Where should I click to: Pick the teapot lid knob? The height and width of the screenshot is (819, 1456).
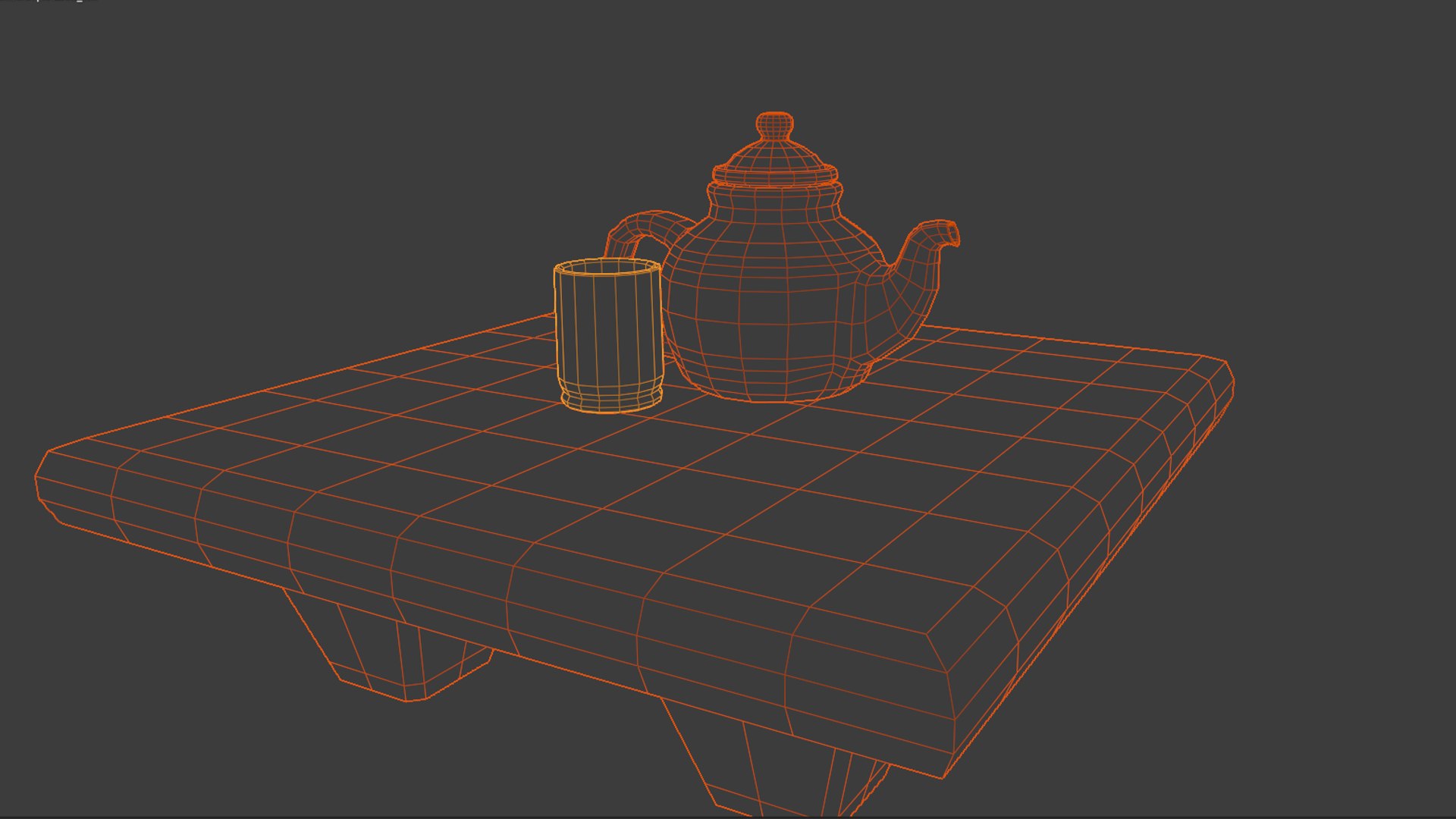(x=774, y=126)
